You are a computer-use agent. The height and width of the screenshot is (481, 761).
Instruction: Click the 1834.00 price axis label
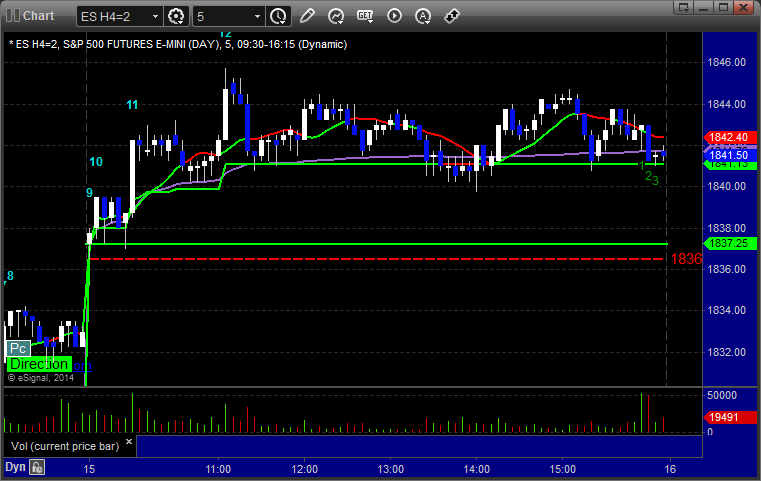[x=727, y=310]
